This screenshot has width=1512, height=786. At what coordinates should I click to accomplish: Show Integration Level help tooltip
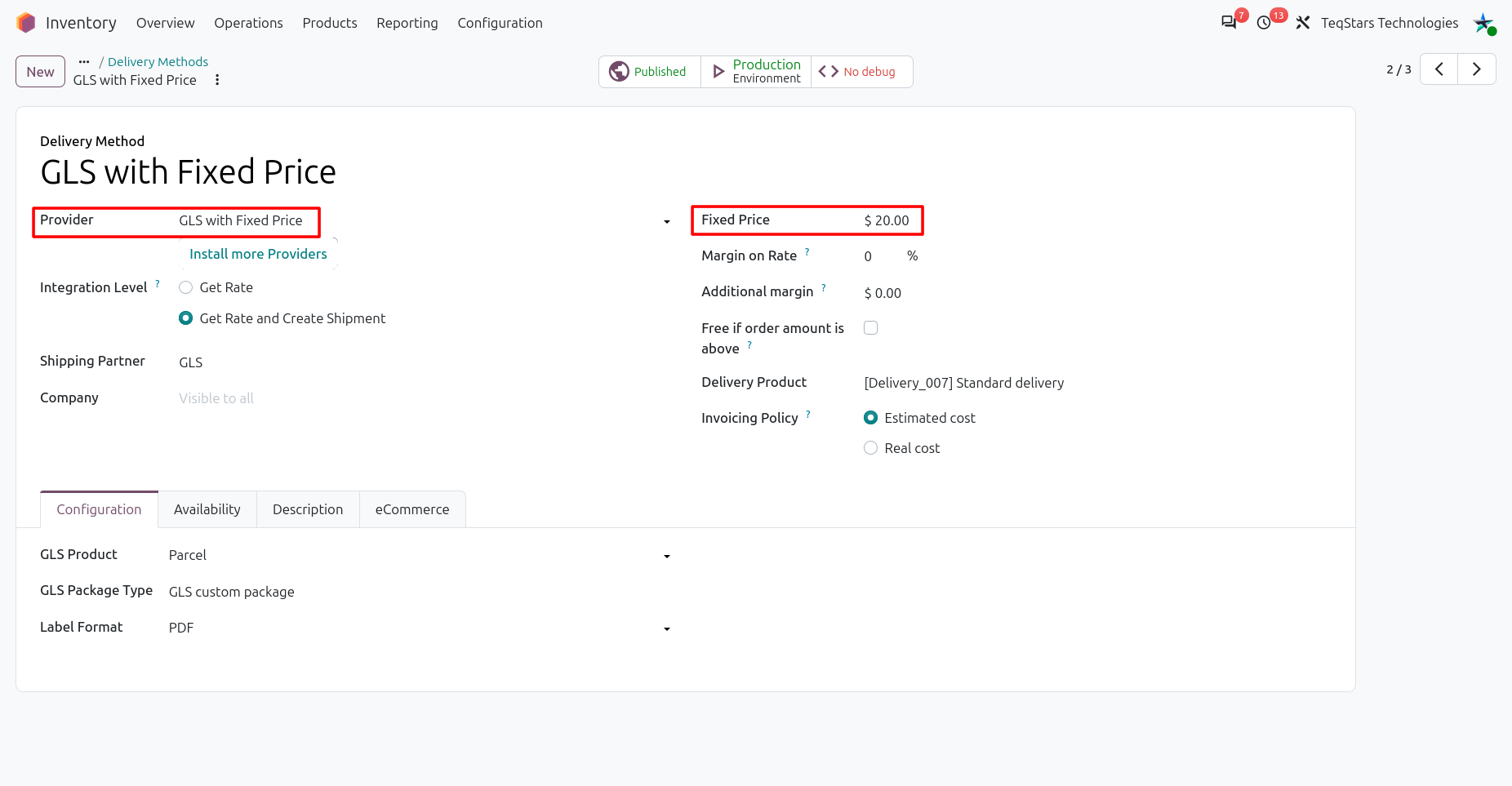158,283
